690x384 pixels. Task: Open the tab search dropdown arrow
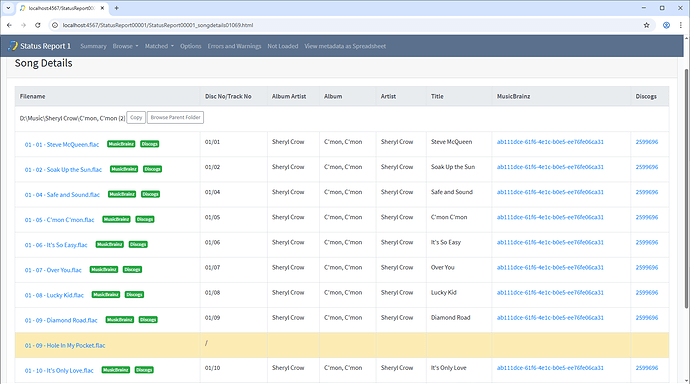click(x=8, y=8)
